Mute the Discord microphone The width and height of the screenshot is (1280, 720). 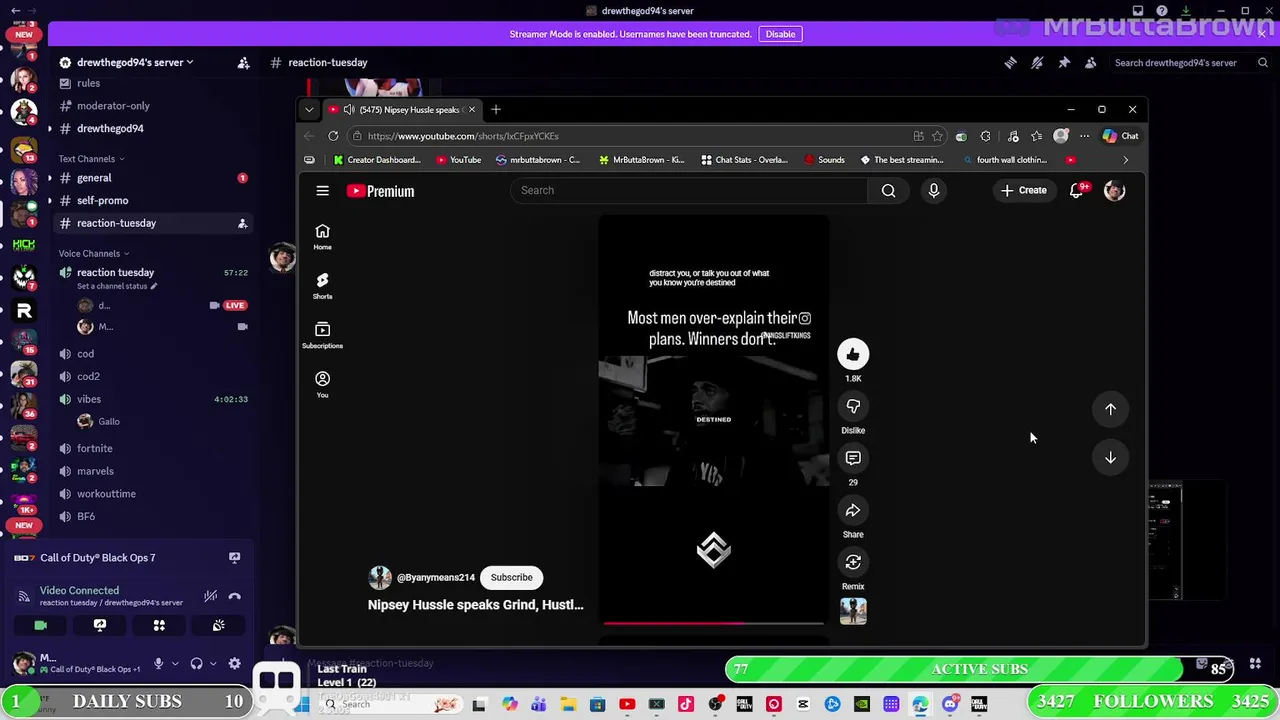157,663
